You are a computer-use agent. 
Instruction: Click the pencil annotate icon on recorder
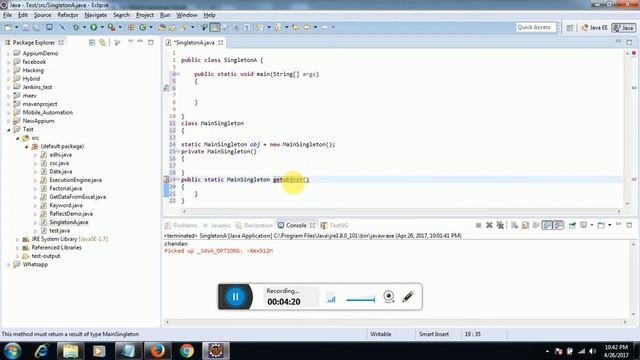click(408, 296)
